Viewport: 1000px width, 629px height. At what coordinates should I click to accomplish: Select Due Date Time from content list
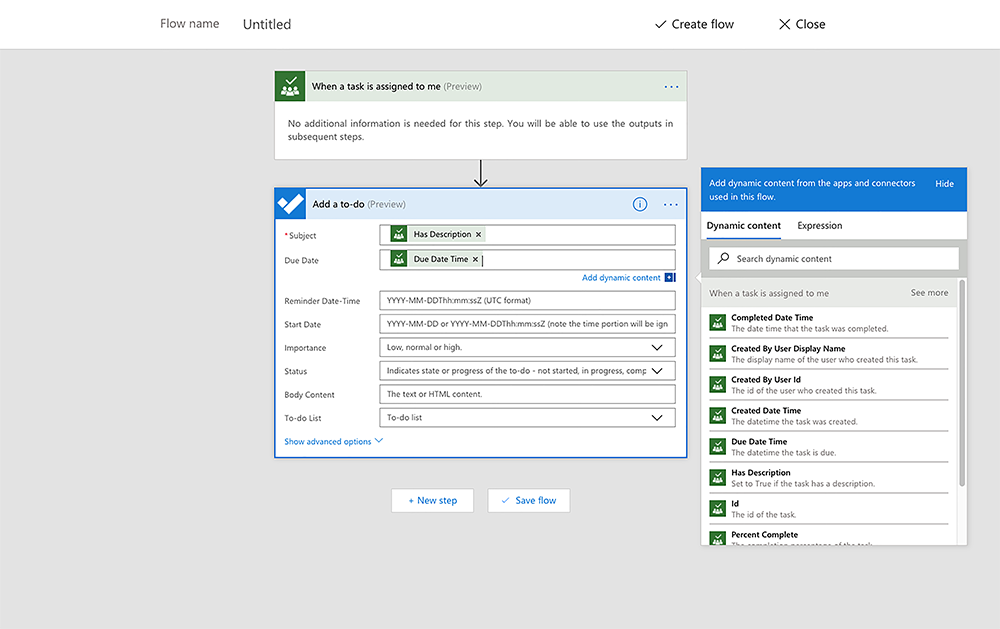coord(829,447)
